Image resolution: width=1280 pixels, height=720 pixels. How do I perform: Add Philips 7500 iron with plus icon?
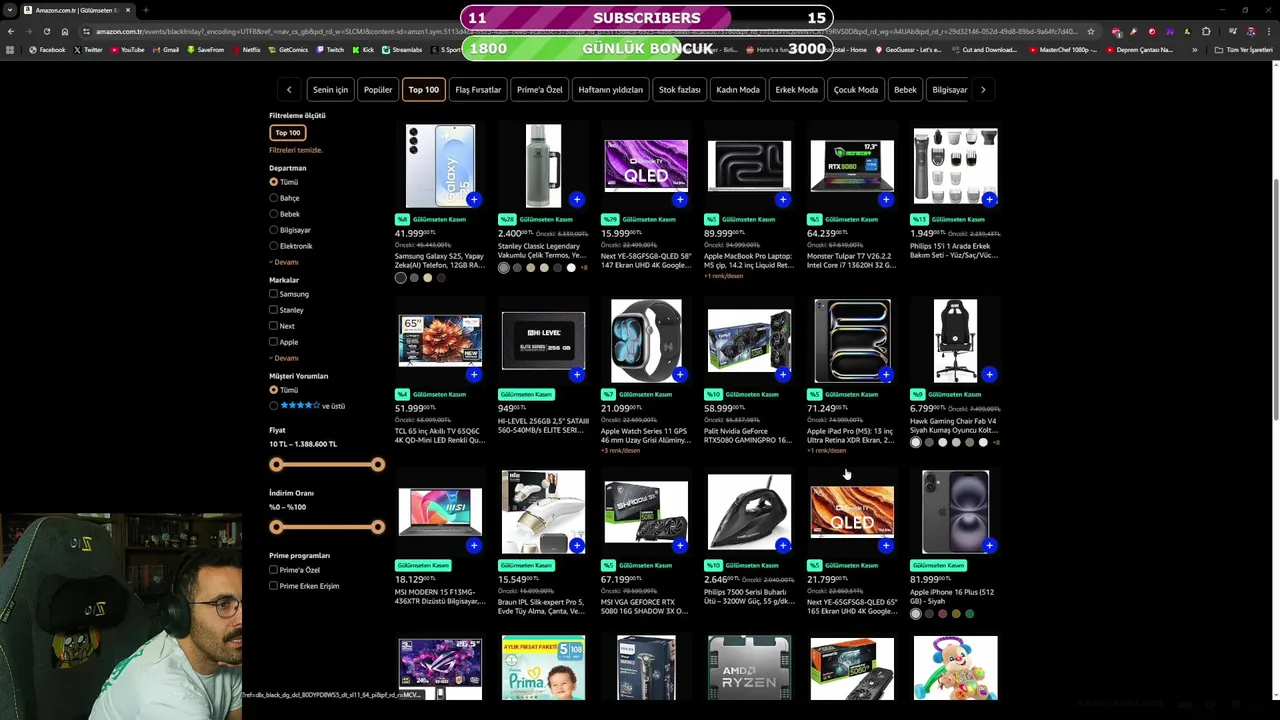click(x=783, y=545)
